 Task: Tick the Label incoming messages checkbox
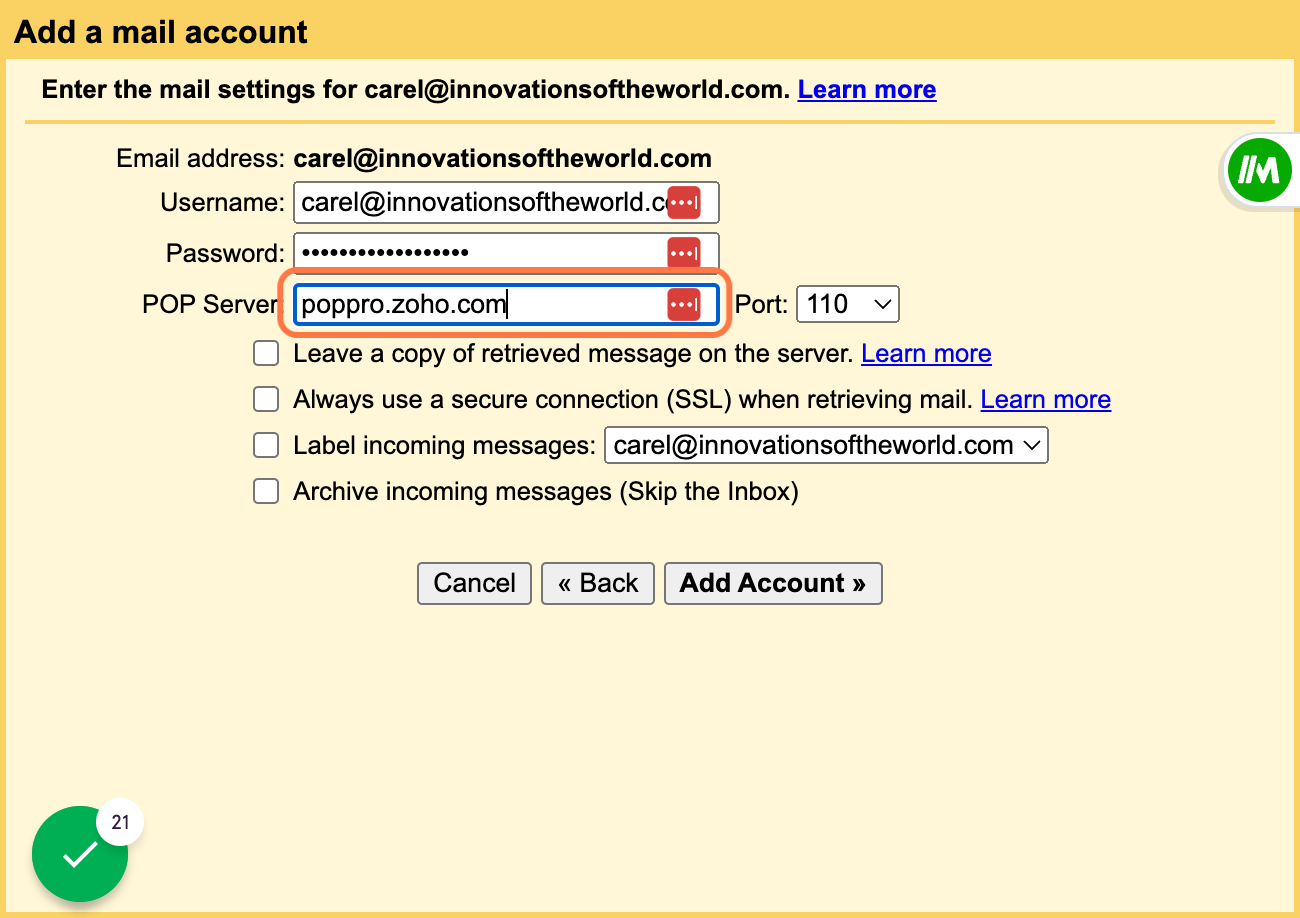tap(266, 445)
